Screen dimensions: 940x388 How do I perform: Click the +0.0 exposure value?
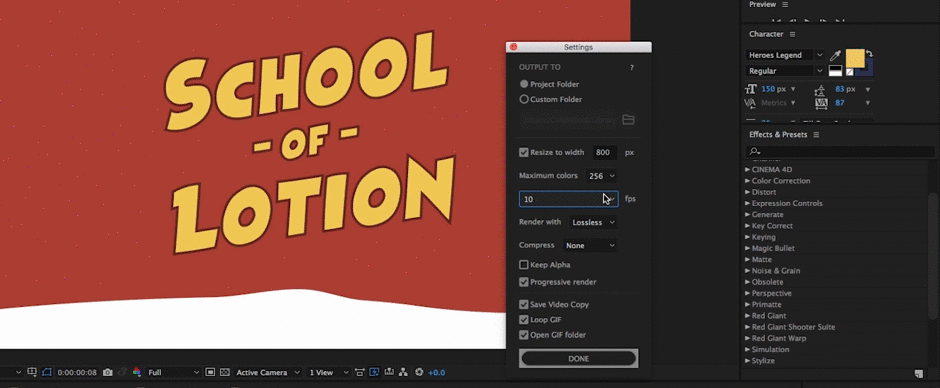coord(436,372)
